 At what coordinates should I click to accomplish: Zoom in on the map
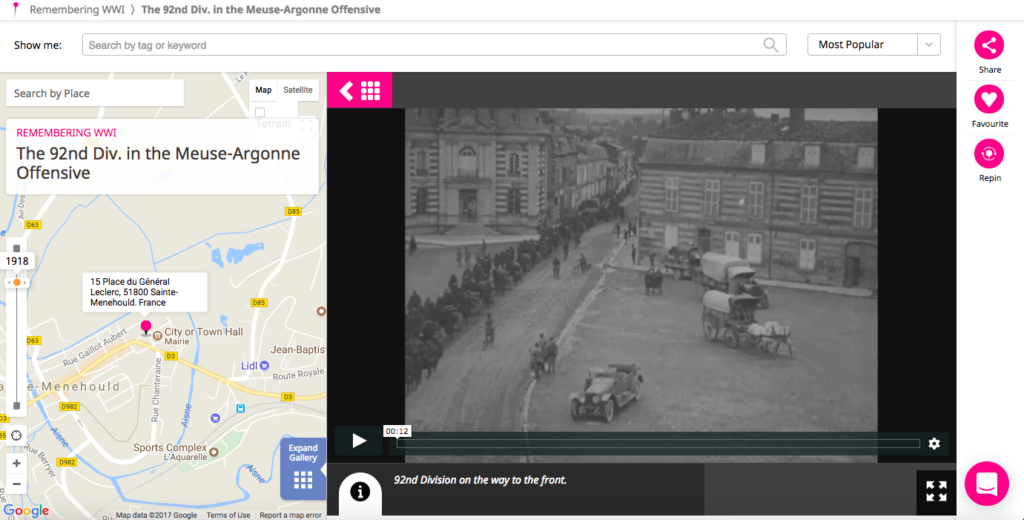point(16,463)
